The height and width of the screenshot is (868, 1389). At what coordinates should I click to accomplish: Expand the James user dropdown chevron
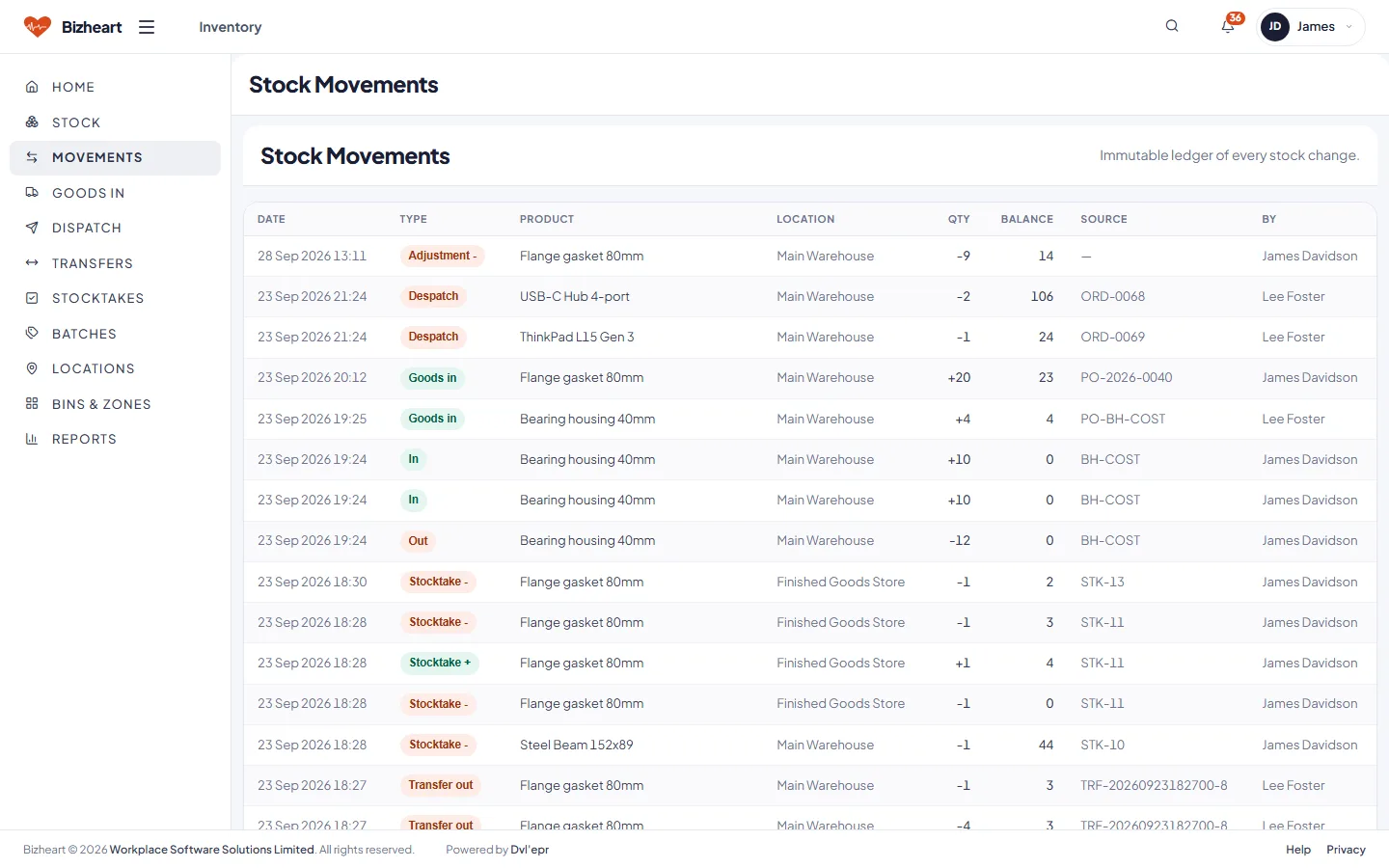coord(1348,27)
